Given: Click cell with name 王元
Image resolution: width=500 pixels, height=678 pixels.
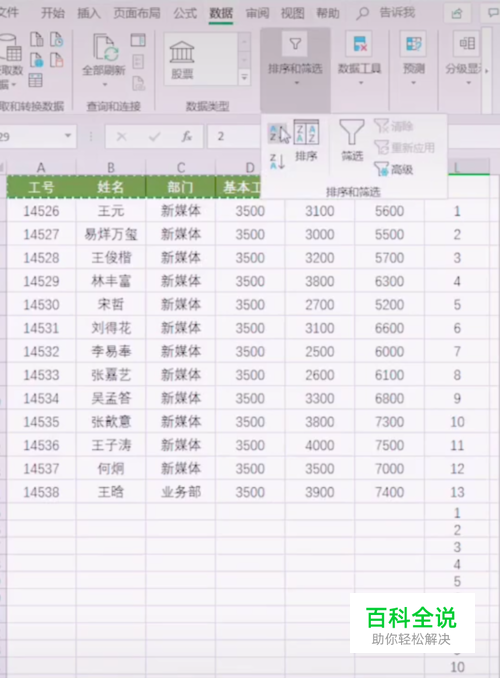Looking at the screenshot, I should [x=111, y=211].
